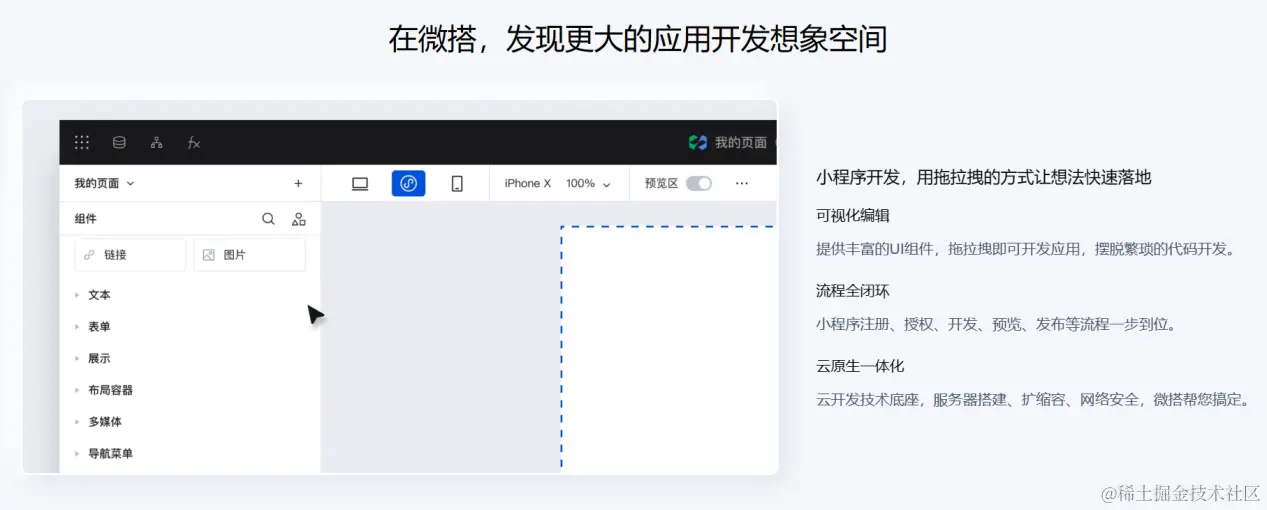This screenshot has height=510, width=1267.
Task: Select the mini program preview icon
Action: [408, 183]
